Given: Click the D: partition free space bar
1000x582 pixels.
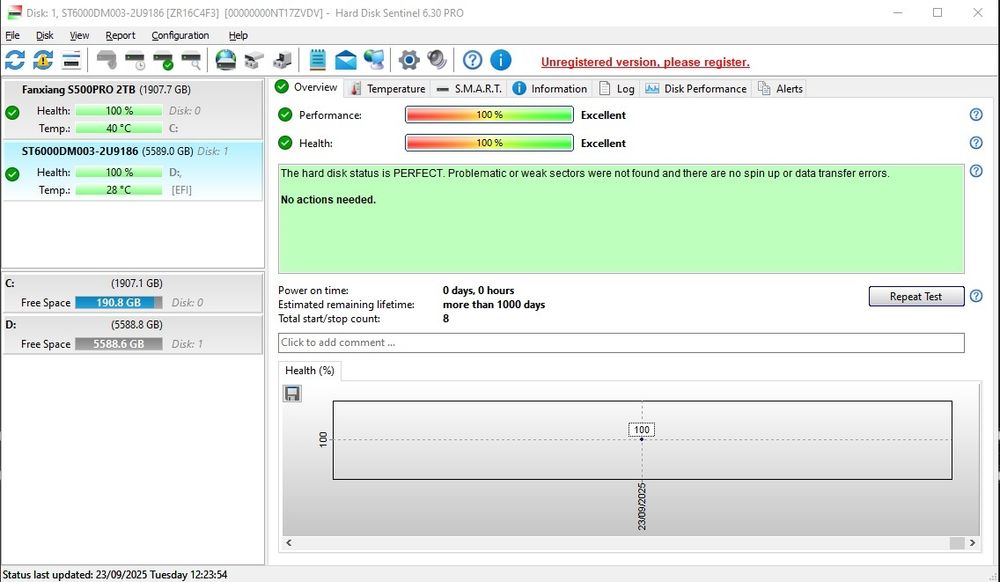Looking at the screenshot, I should 119,344.
